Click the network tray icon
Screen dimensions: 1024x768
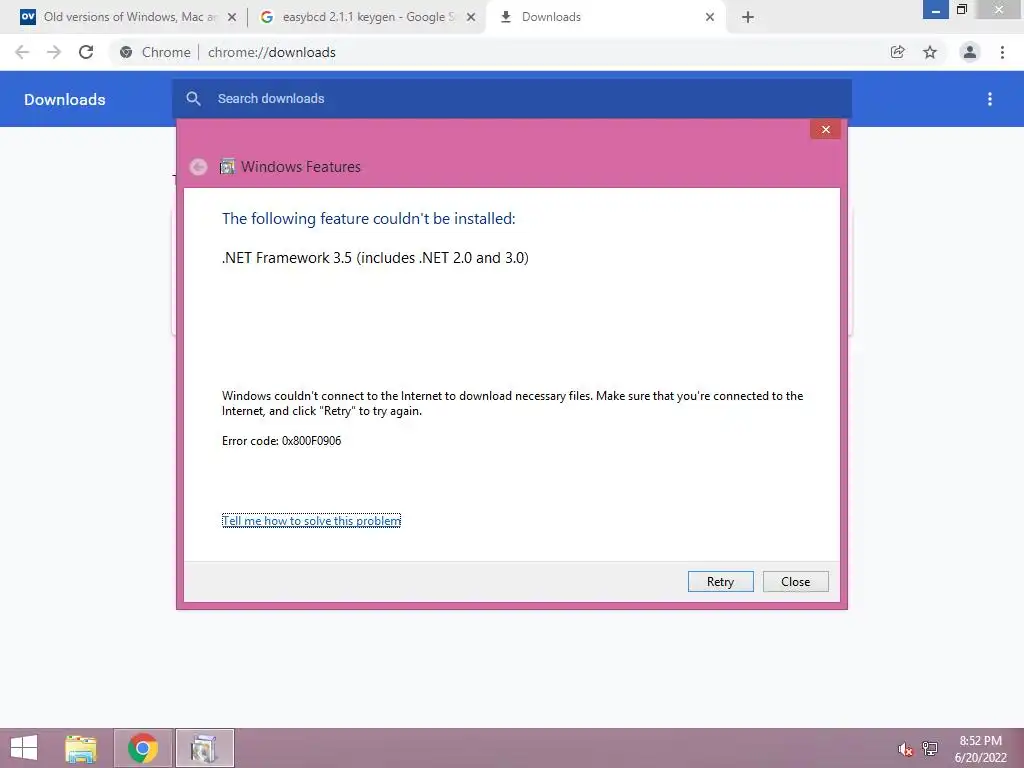tap(930, 749)
